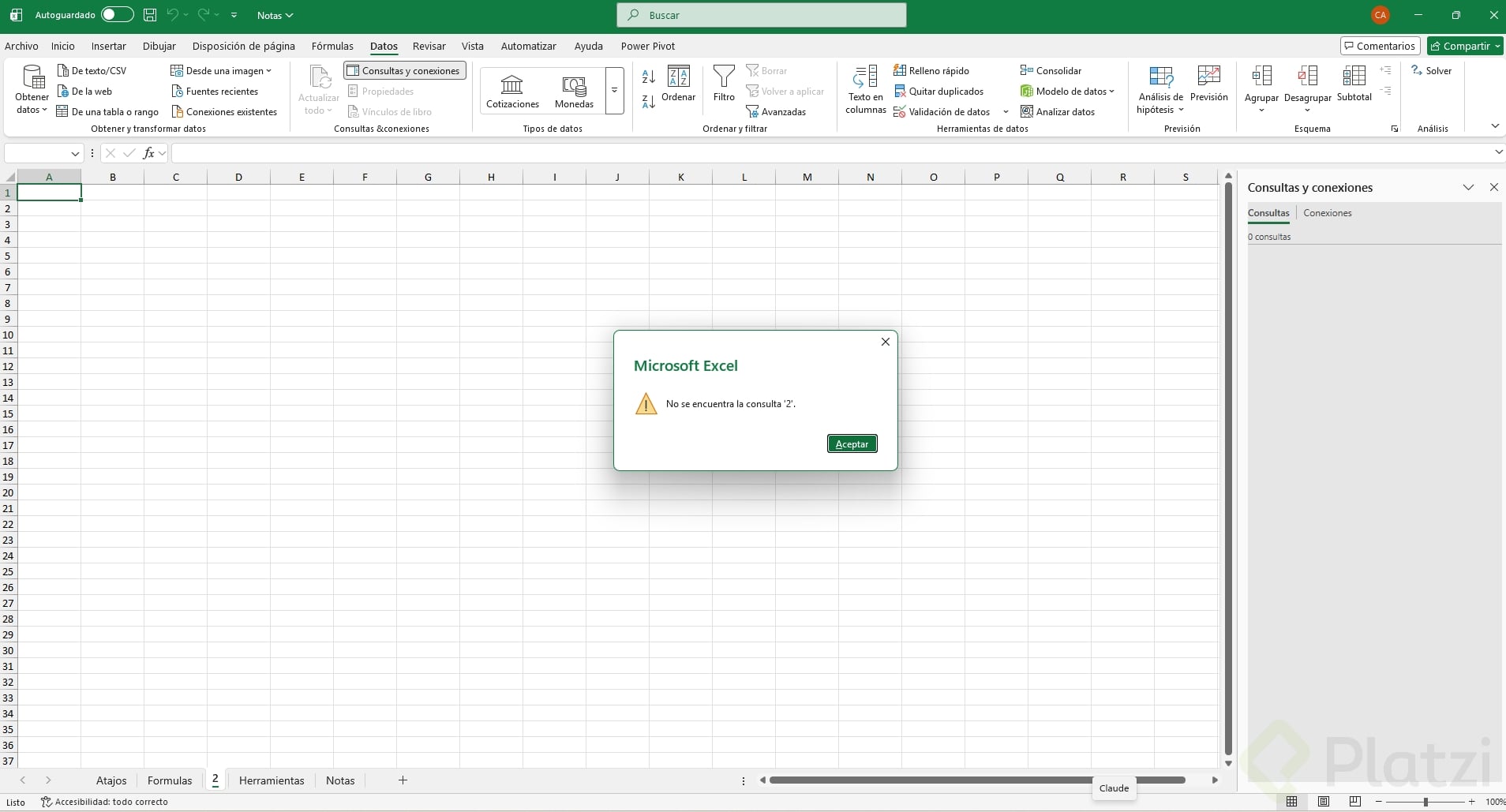
Task: Select the Atajos sheet tab
Action: pyautogui.click(x=111, y=780)
